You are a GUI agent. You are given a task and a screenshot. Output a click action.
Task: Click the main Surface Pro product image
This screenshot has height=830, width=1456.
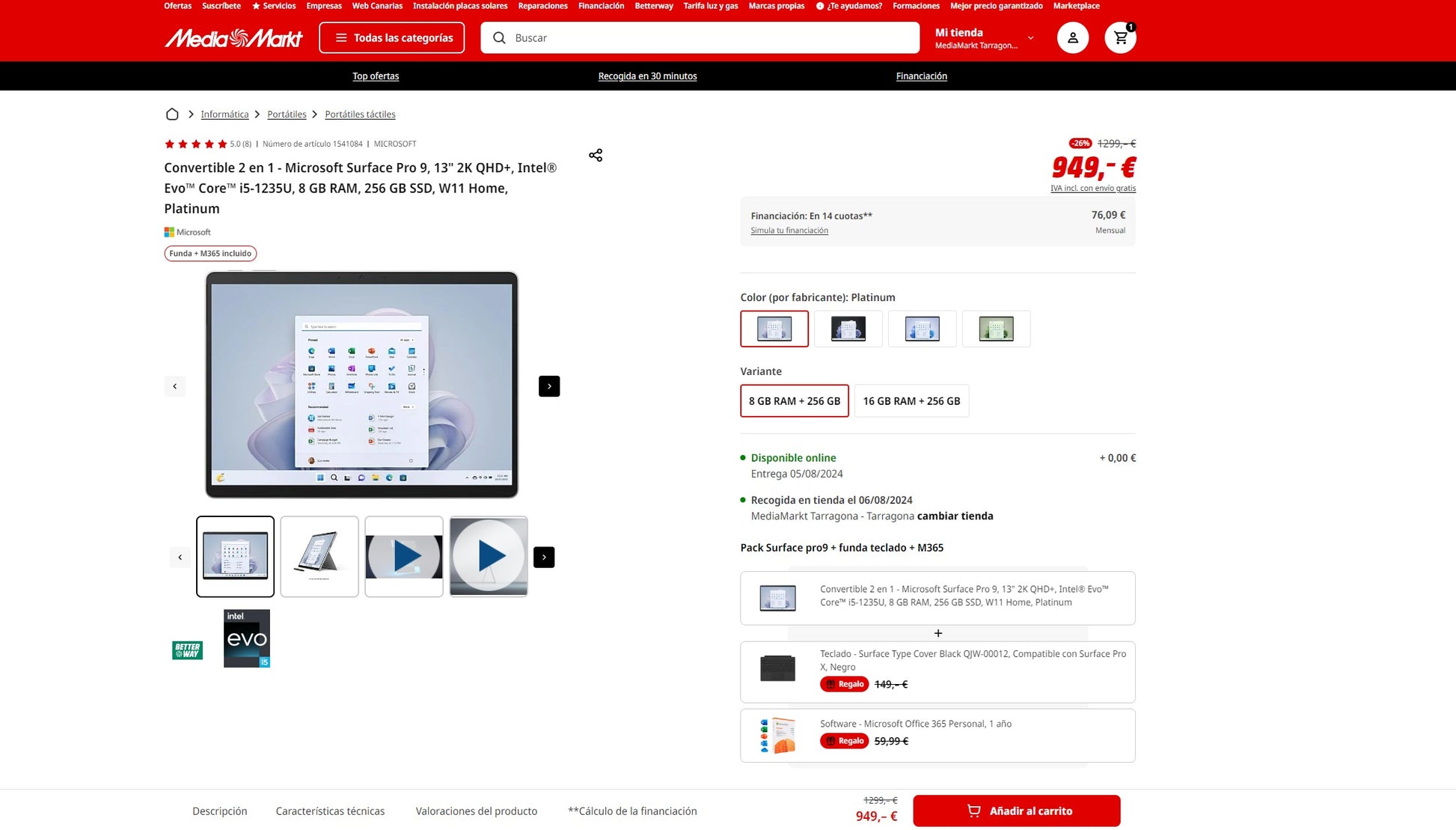[362, 385]
